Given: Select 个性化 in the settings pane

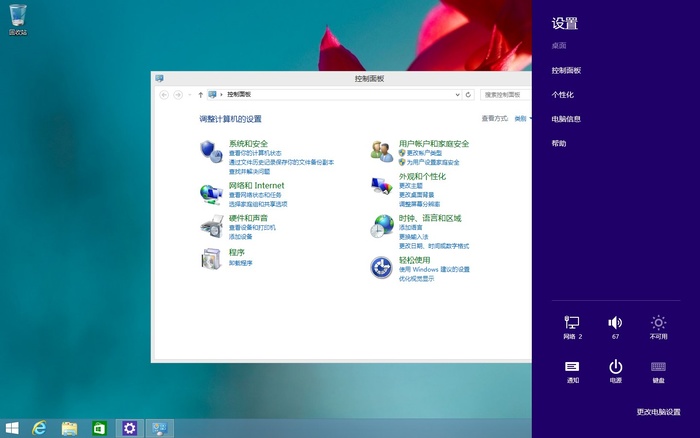Looking at the screenshot, I should point(563,94).
